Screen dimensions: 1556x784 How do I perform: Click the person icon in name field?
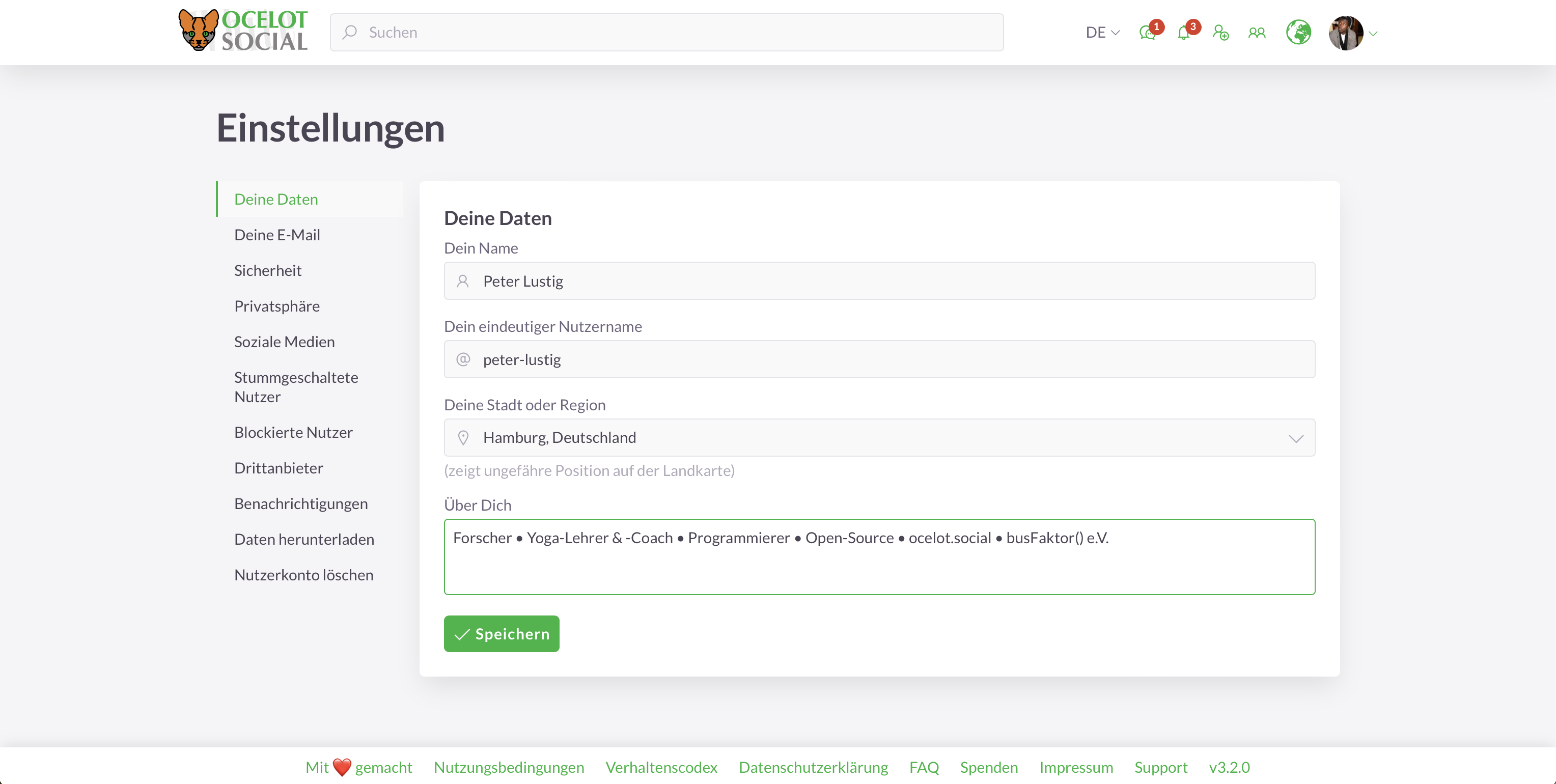[463, 281]
